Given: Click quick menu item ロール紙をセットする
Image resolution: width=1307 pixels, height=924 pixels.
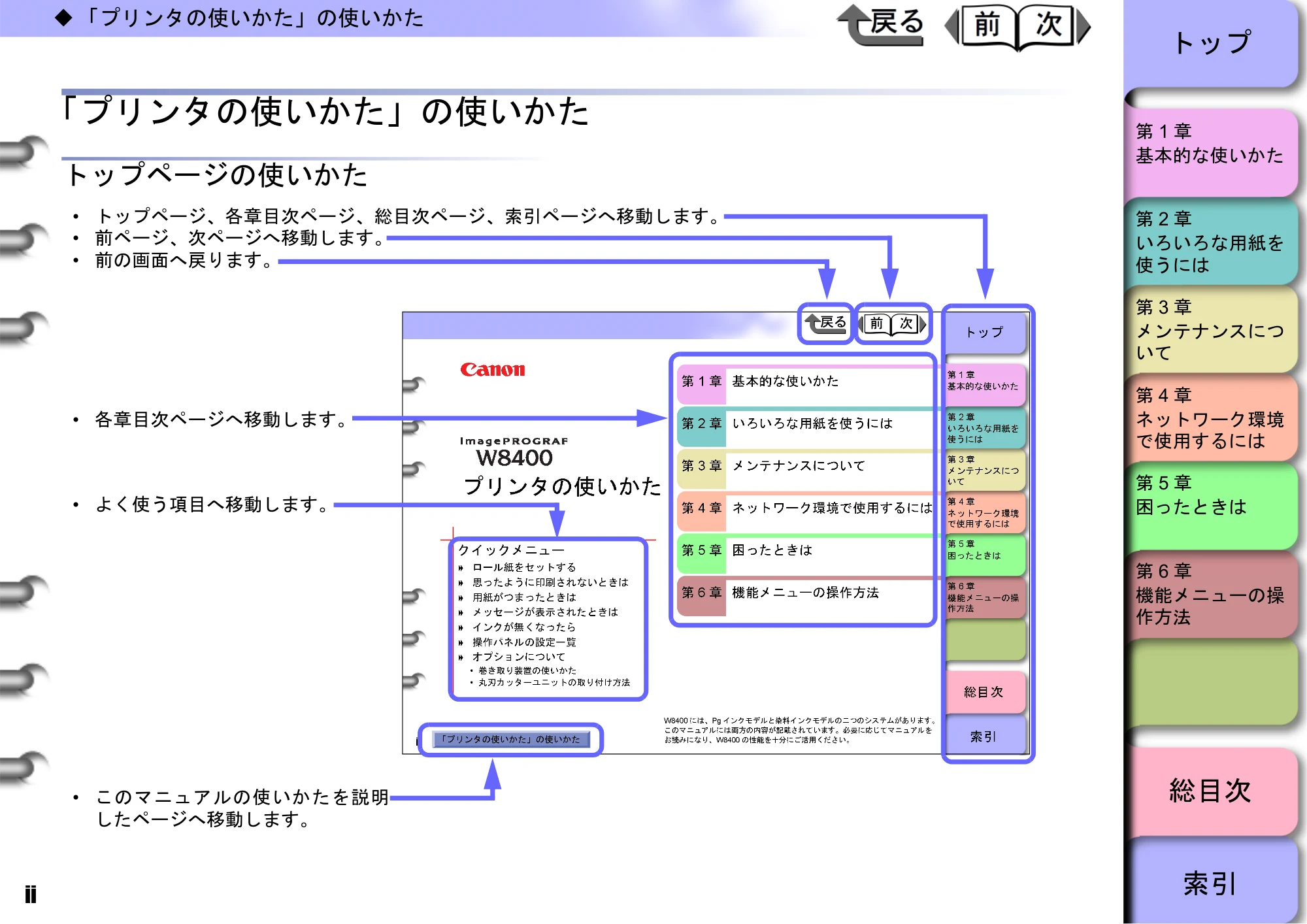Looking at the screenshot, I should point(524,567).
